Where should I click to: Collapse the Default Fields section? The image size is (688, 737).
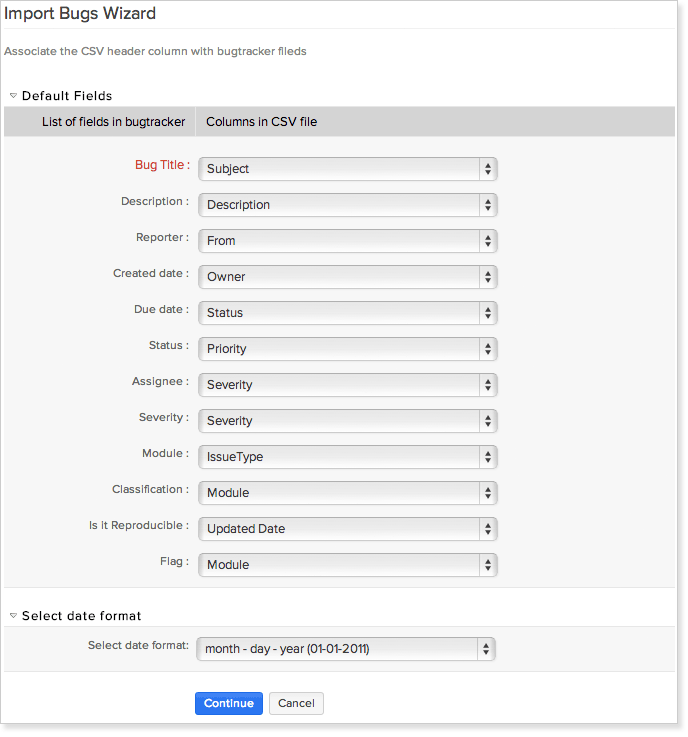14,96
